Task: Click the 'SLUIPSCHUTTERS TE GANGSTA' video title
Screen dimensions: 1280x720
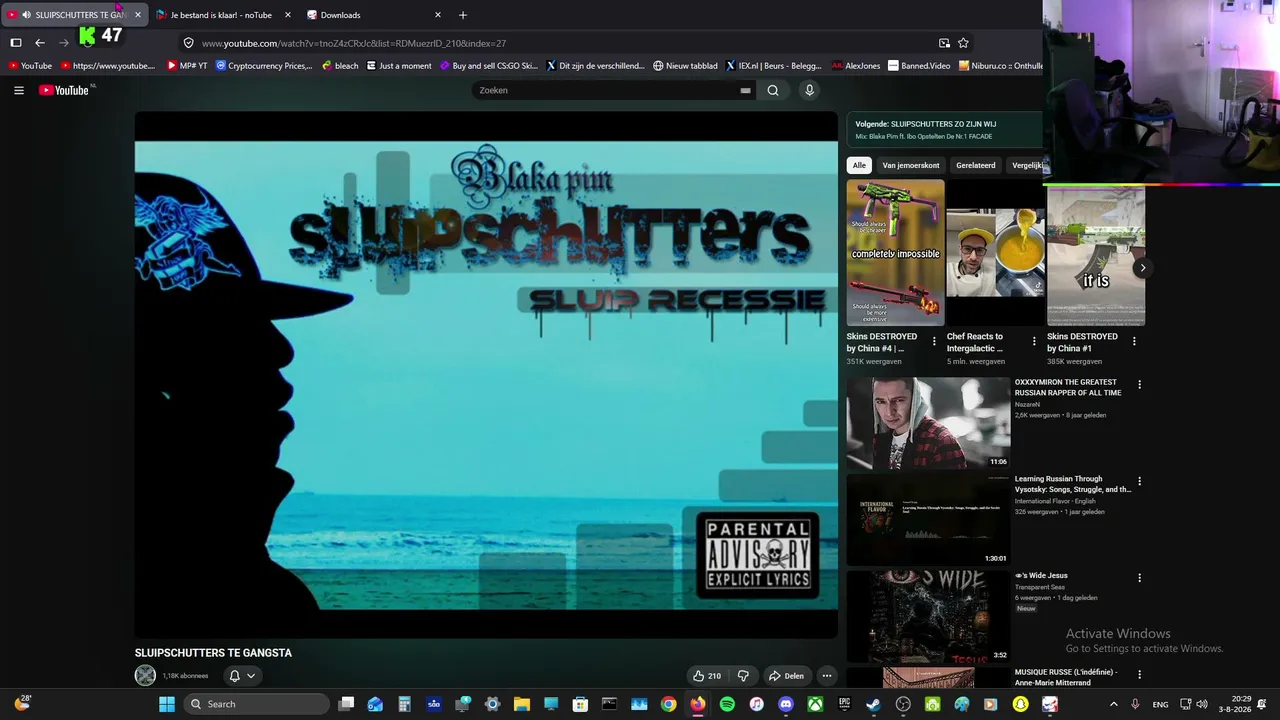Action: [x=213, y=653]
